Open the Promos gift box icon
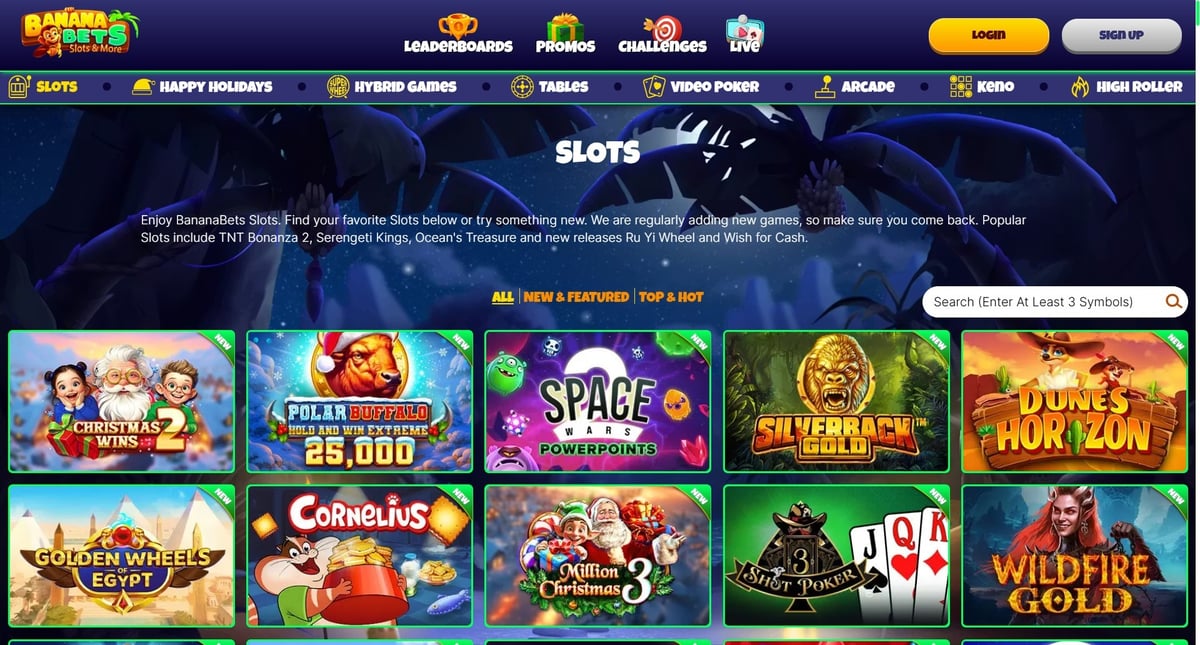1200x645 pixels. click(x=565, y=27)
